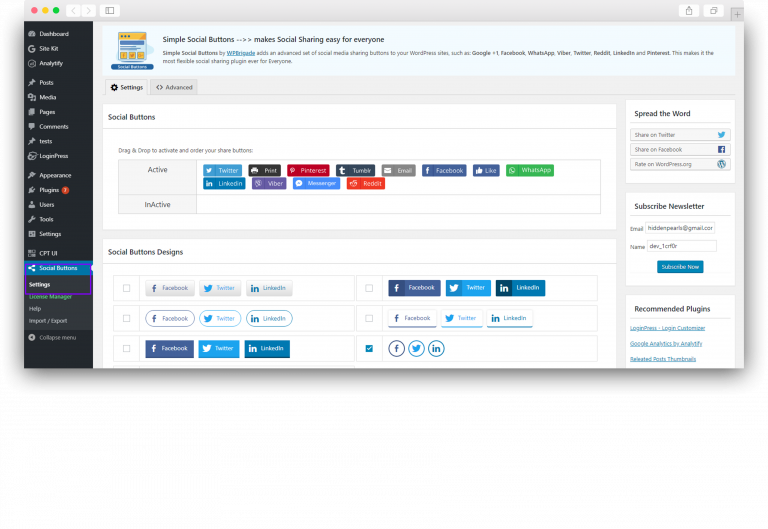Open Related Posts Thumbnails link

(663, 359)
